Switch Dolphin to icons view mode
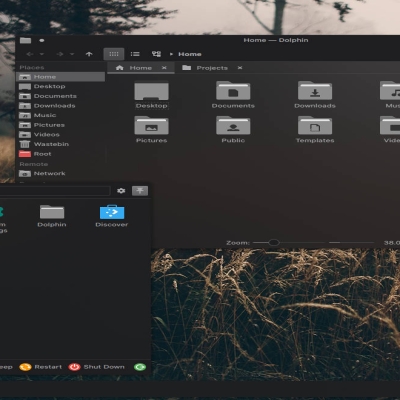The width and height of the screenshot is (400, 400). point(114,54)
